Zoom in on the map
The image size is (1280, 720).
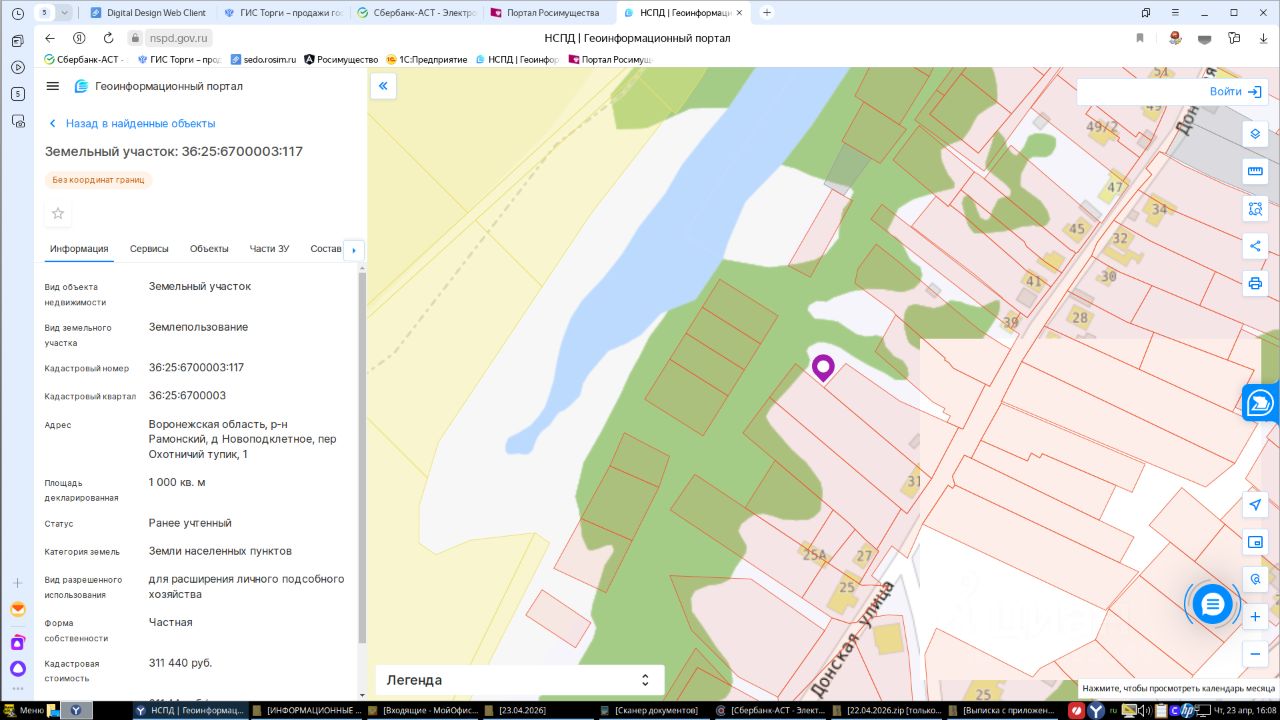(1255, 617)
